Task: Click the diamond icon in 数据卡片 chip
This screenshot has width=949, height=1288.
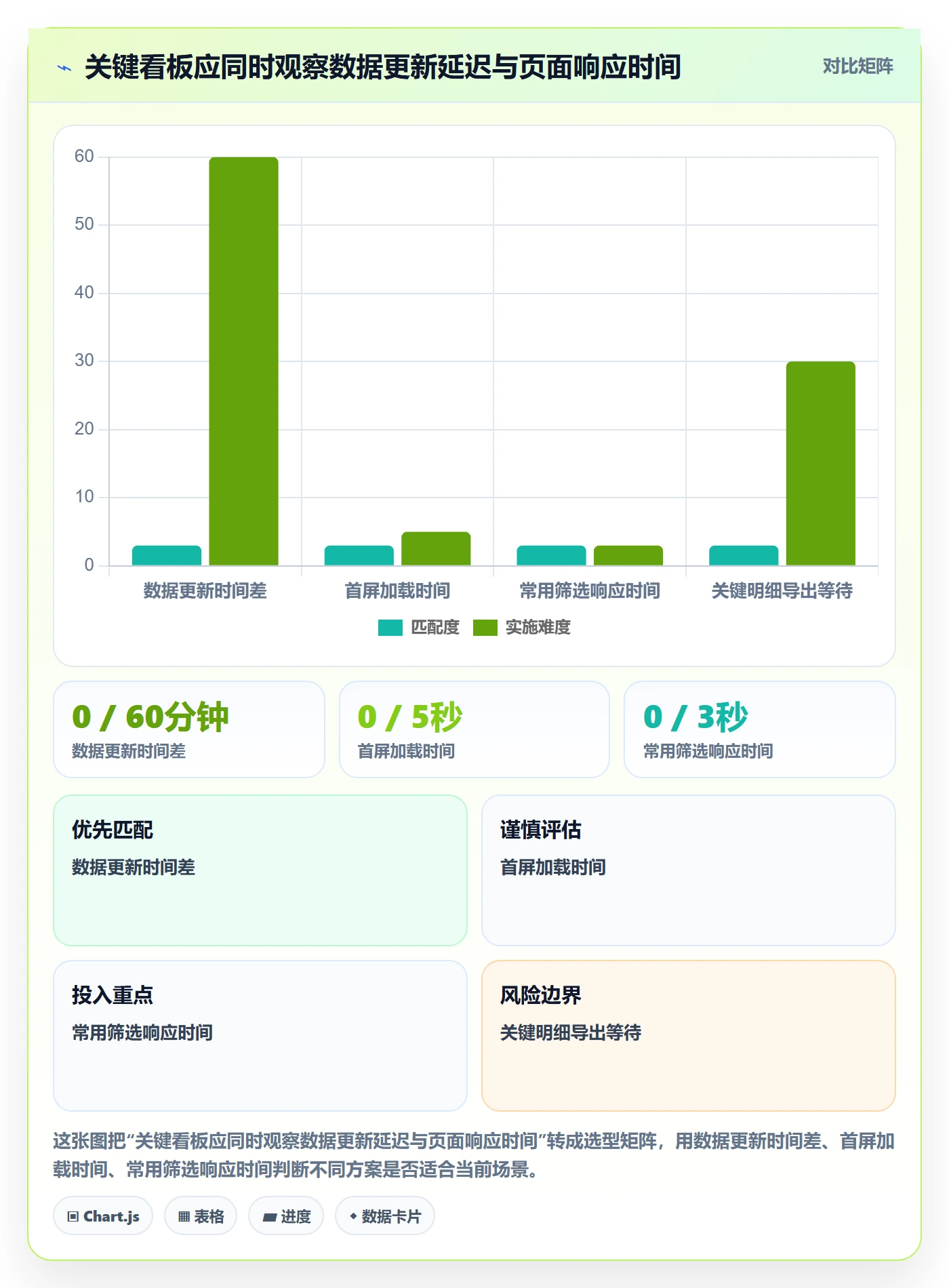Action: (353, 1217)
